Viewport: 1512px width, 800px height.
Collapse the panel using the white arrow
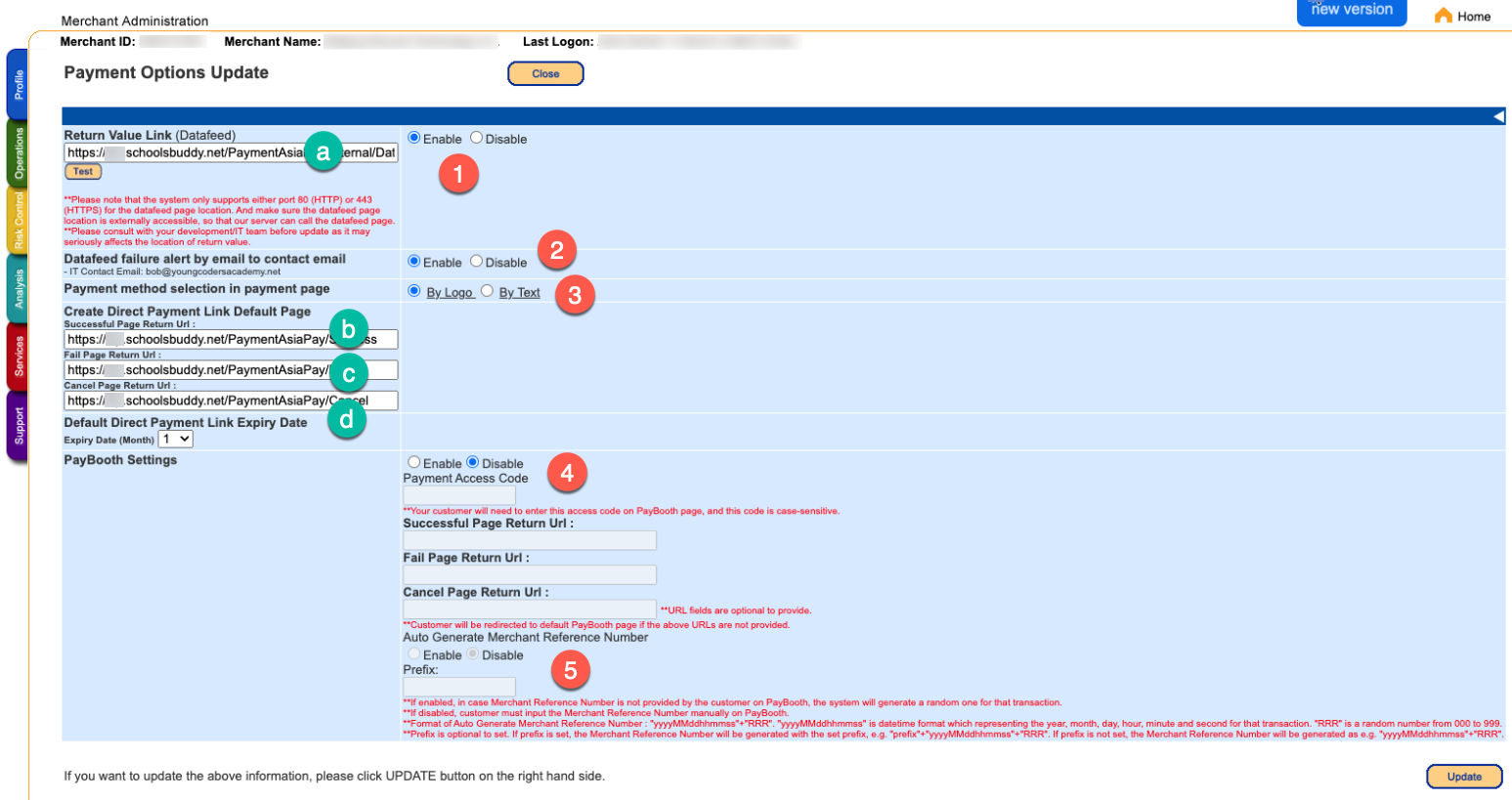click(x=1498, y=116)
